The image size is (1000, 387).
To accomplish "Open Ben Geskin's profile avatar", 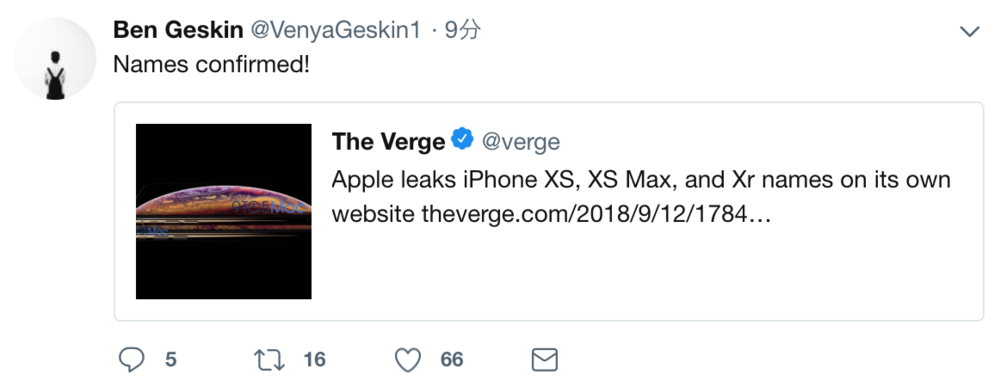I will [55, 58].
